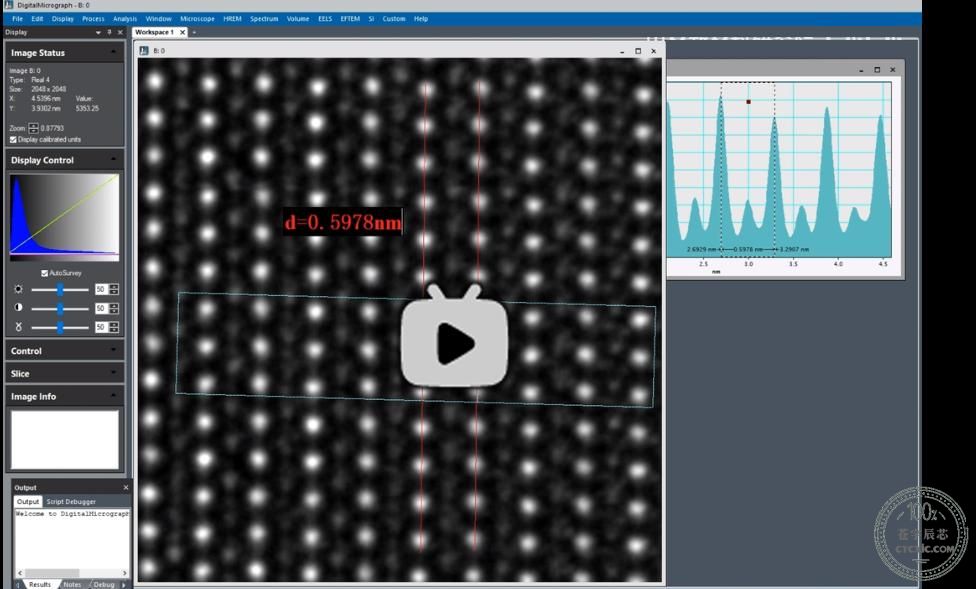Expand the Control section
976x589 pixels.
click(113, 351)
